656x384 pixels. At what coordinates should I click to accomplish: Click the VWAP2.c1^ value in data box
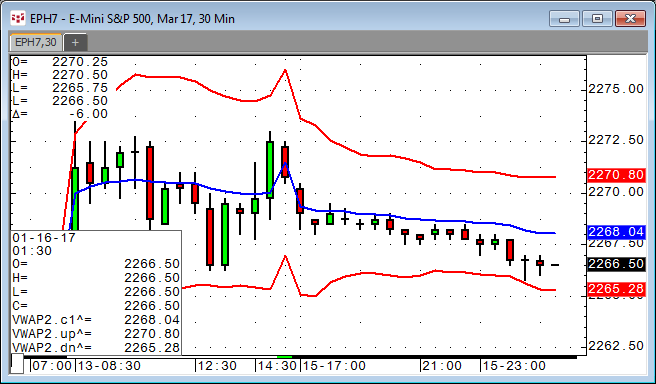(152, 320)
